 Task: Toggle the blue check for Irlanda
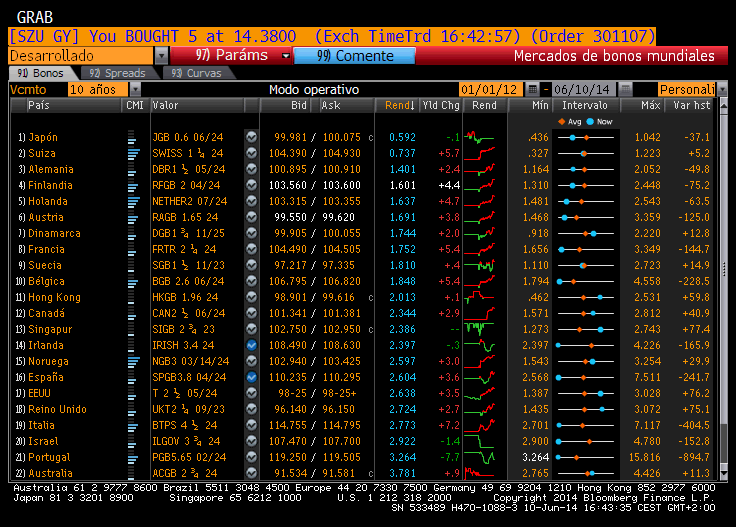coord(252,345)
